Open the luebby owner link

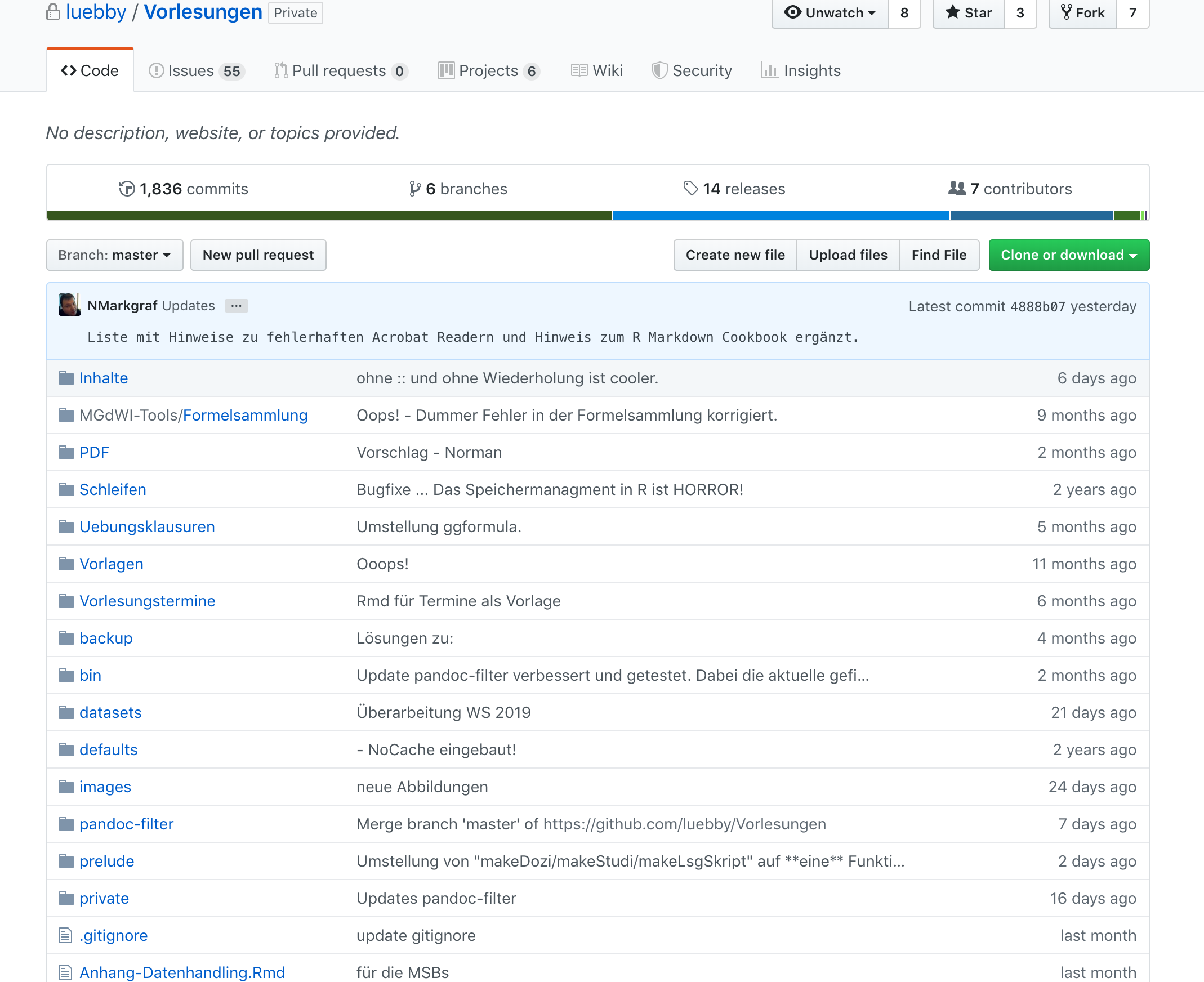point(96,11)
